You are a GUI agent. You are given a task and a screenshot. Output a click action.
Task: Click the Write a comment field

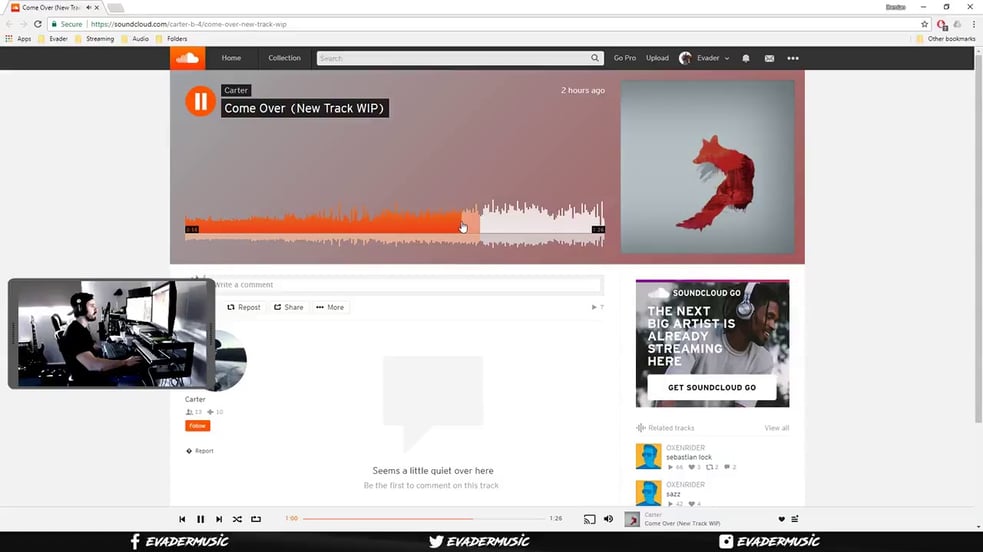coord(408,284)
